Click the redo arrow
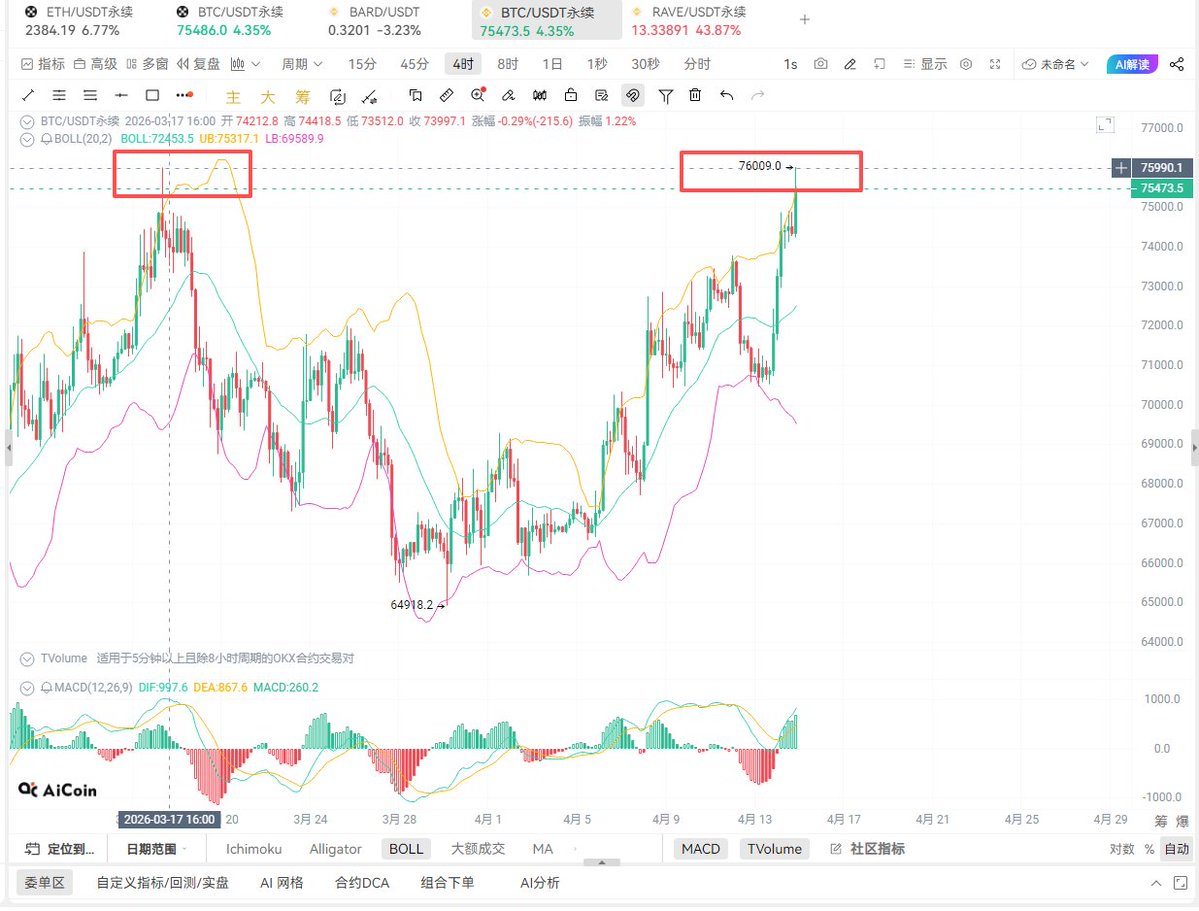Viewport: 1199px width, 911px height. coord(758,96)
